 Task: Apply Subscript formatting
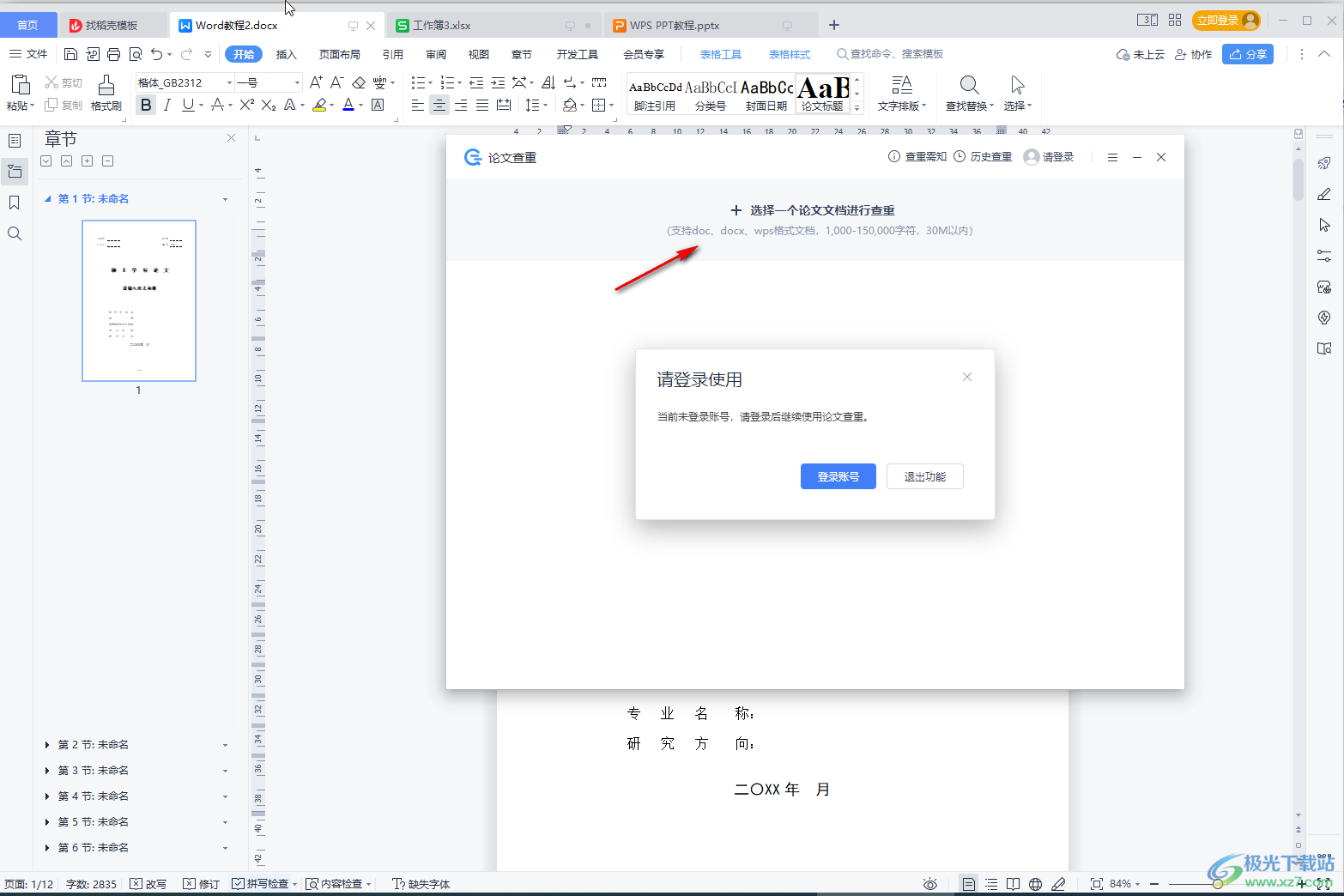[269, 105]
